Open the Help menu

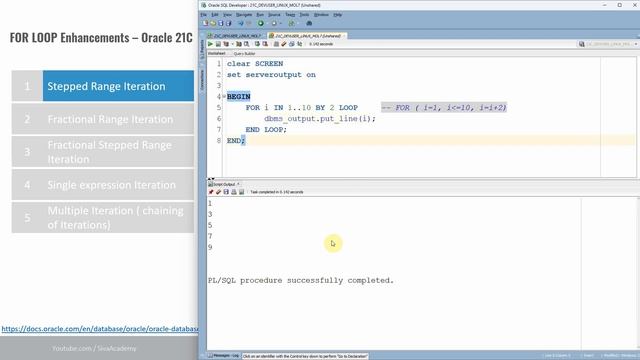click(338, 15)
